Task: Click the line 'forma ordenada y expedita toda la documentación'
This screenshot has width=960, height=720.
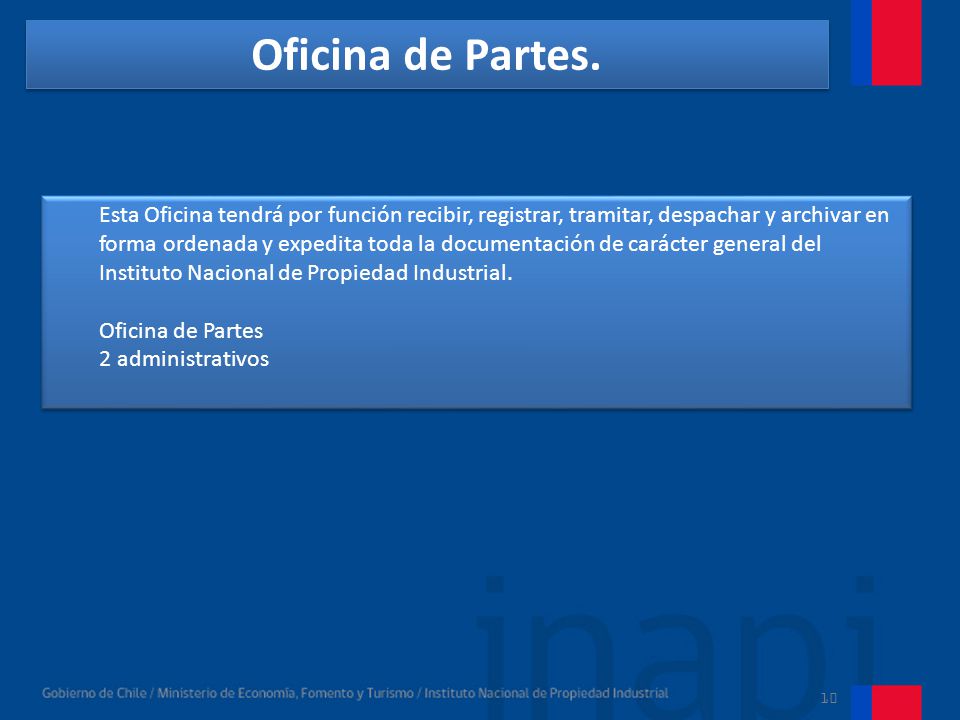Action: (x=460, y=244)
